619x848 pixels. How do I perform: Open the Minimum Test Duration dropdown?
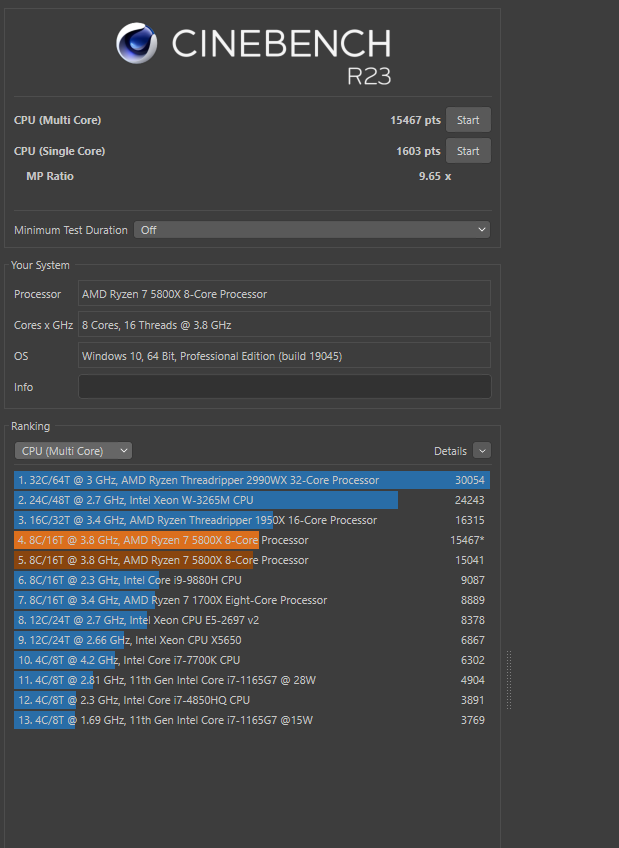[312, 230]
